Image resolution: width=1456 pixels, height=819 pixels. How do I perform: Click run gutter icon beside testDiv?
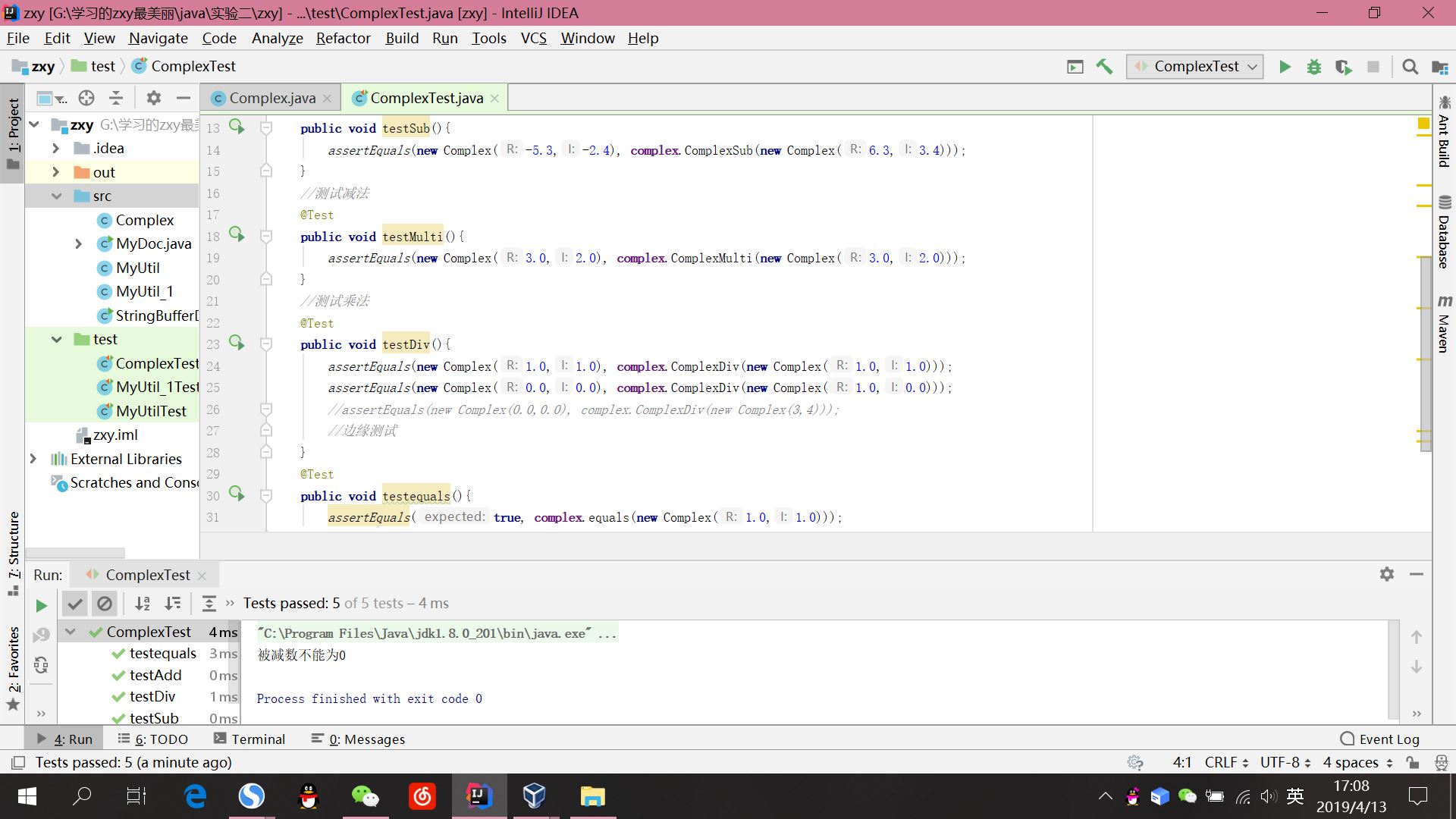237,343
